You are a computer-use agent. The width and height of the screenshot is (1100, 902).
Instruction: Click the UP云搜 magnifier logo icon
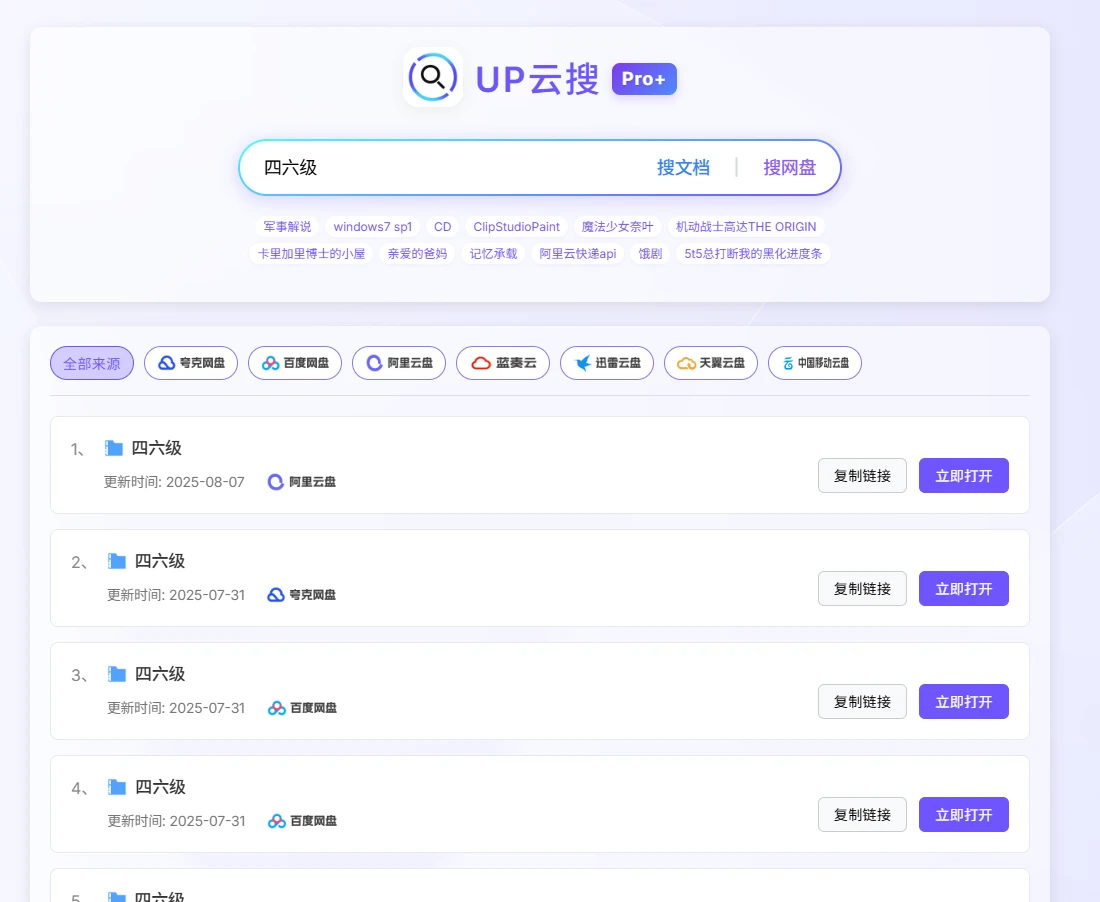point(432,77)
